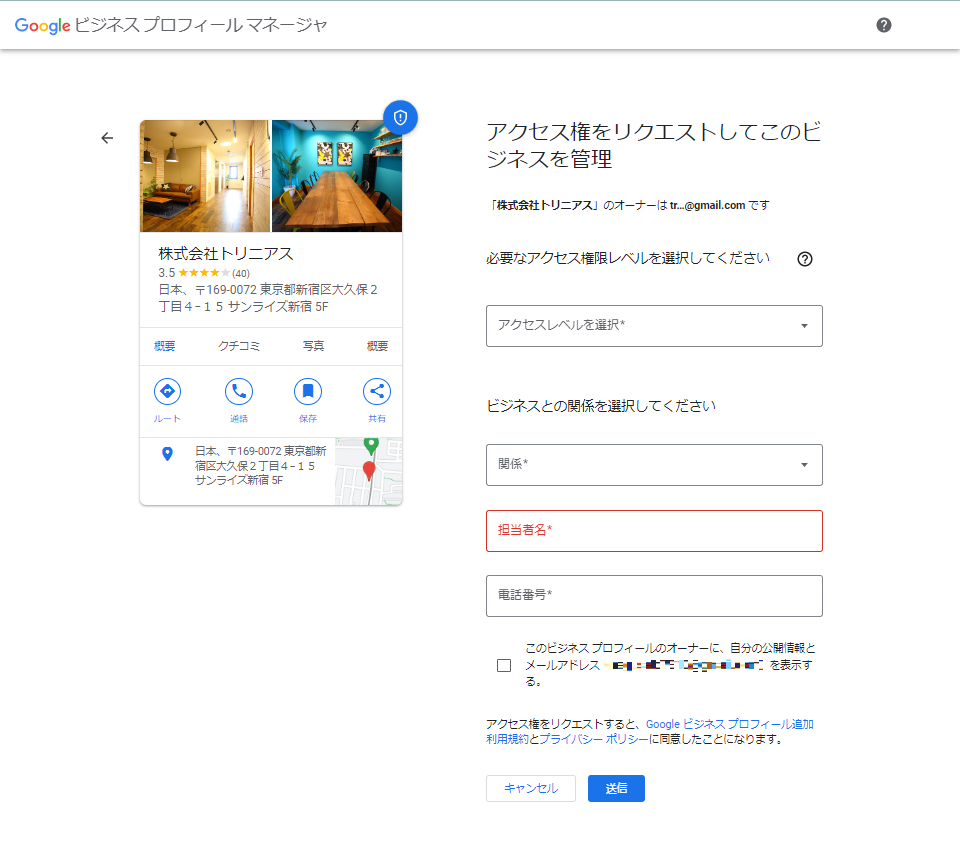This screenshot has width=960, height=846.
Task: Click the small map thumbnail
Action: tap(369, 471)
